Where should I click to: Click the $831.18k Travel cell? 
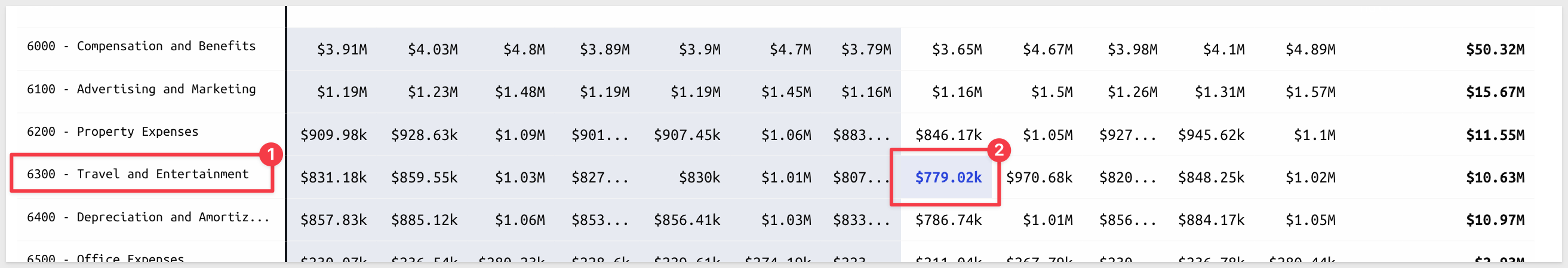coord(334,178)
